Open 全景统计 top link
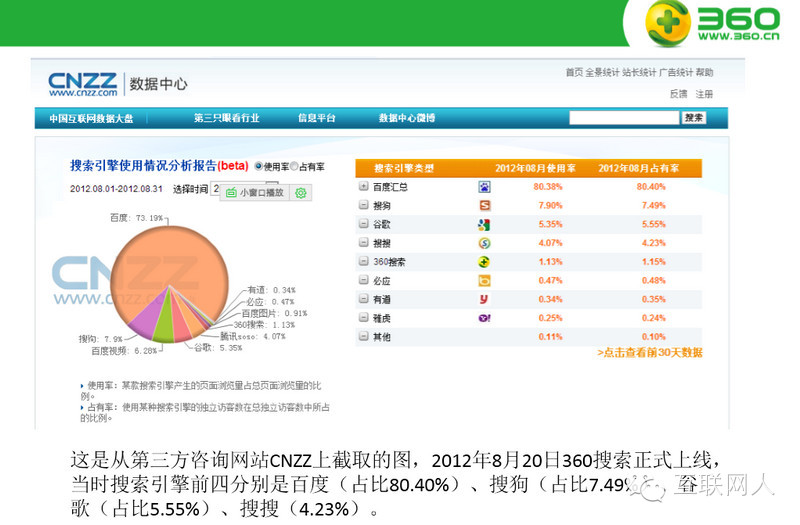The image size is (800, 525). 602,72
